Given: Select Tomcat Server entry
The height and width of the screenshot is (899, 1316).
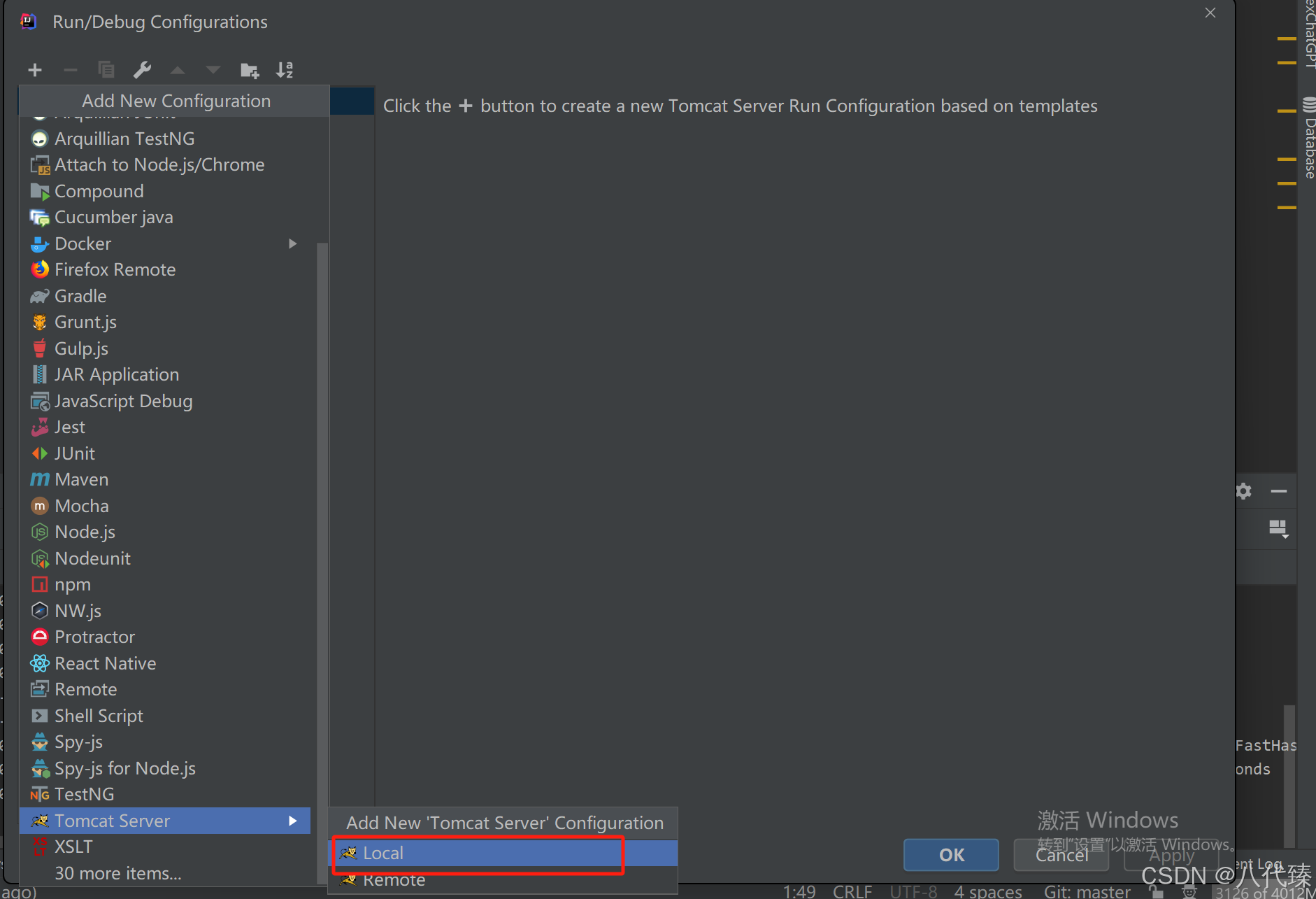Looking at the screenshot, I should 165,821.
